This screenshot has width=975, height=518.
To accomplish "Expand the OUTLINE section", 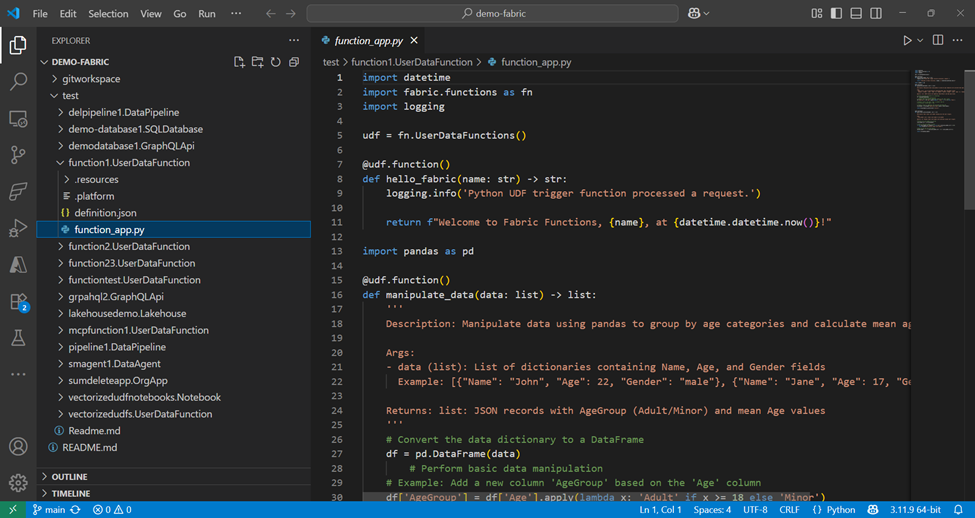I will 70,477.
